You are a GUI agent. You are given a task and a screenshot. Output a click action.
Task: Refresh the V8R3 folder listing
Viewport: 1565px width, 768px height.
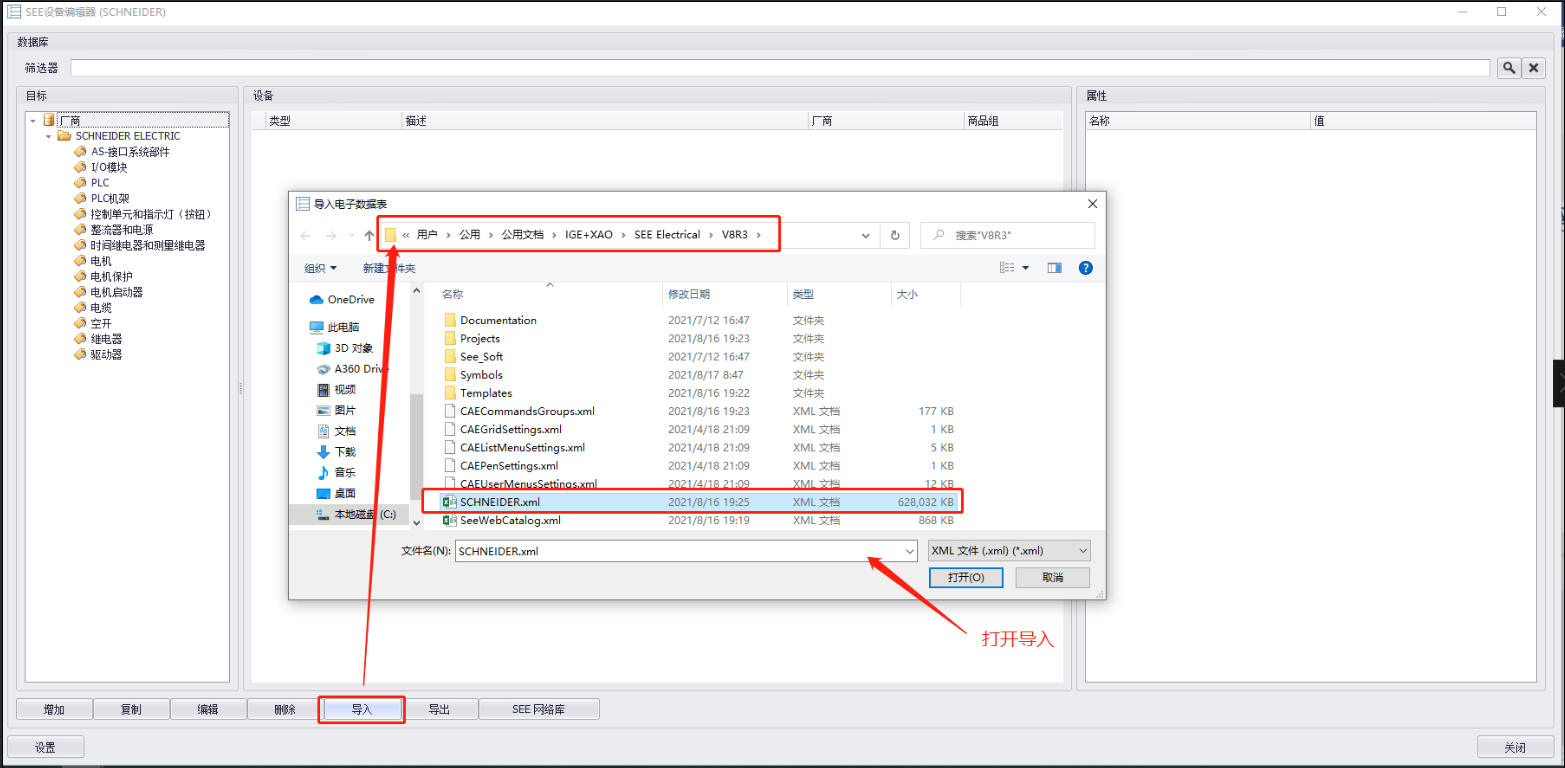pyautogui.click(x=894, y=236)
